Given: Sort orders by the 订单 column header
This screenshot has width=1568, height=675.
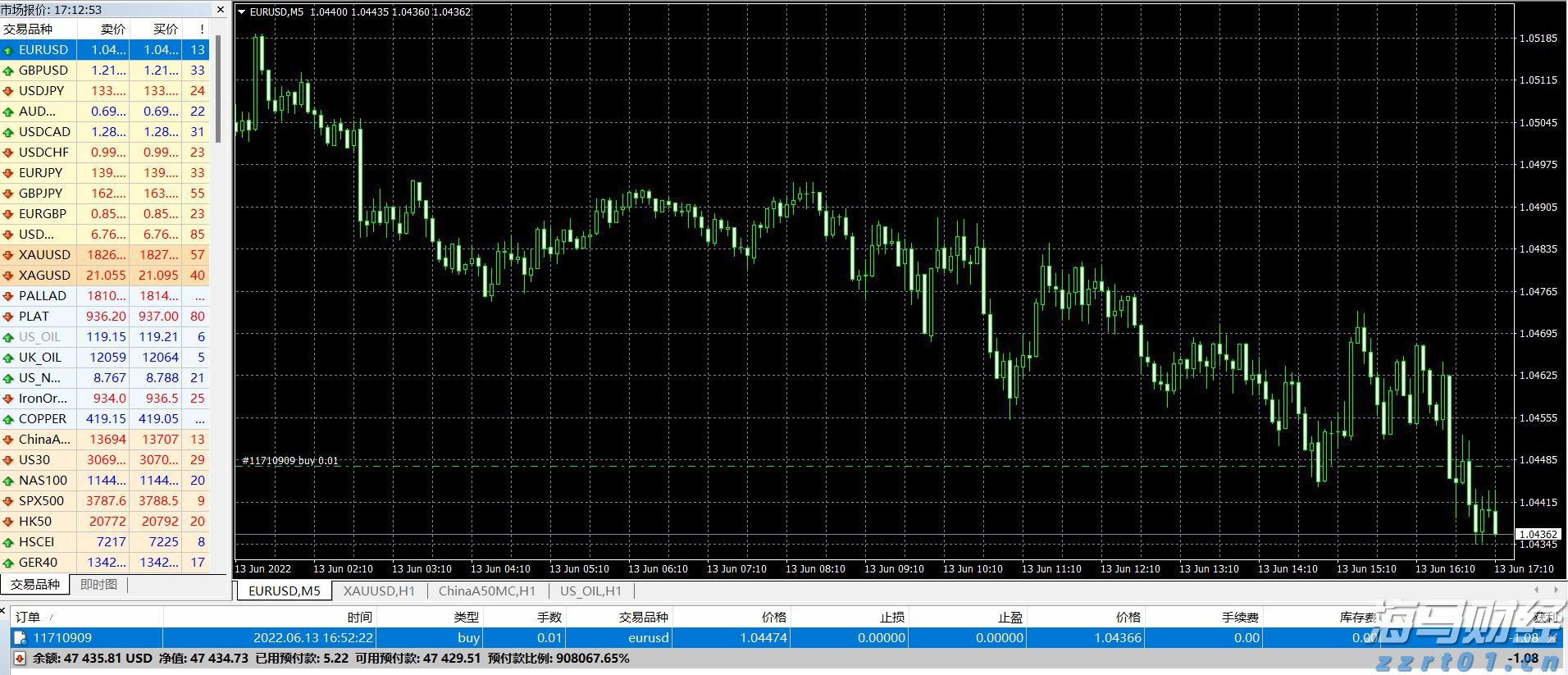Looking at the screenshot, I should [28, 617].
